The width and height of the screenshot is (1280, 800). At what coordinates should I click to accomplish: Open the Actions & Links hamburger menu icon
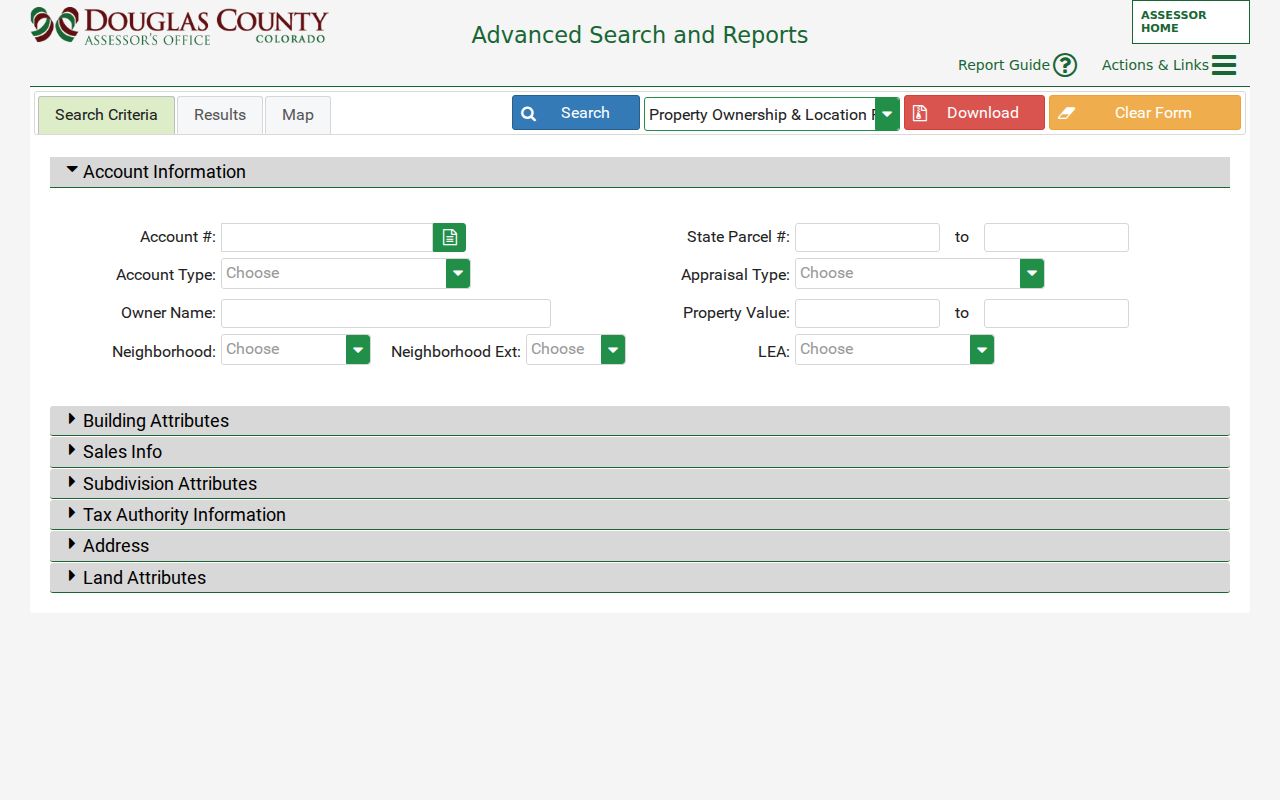coord(1224,65)
